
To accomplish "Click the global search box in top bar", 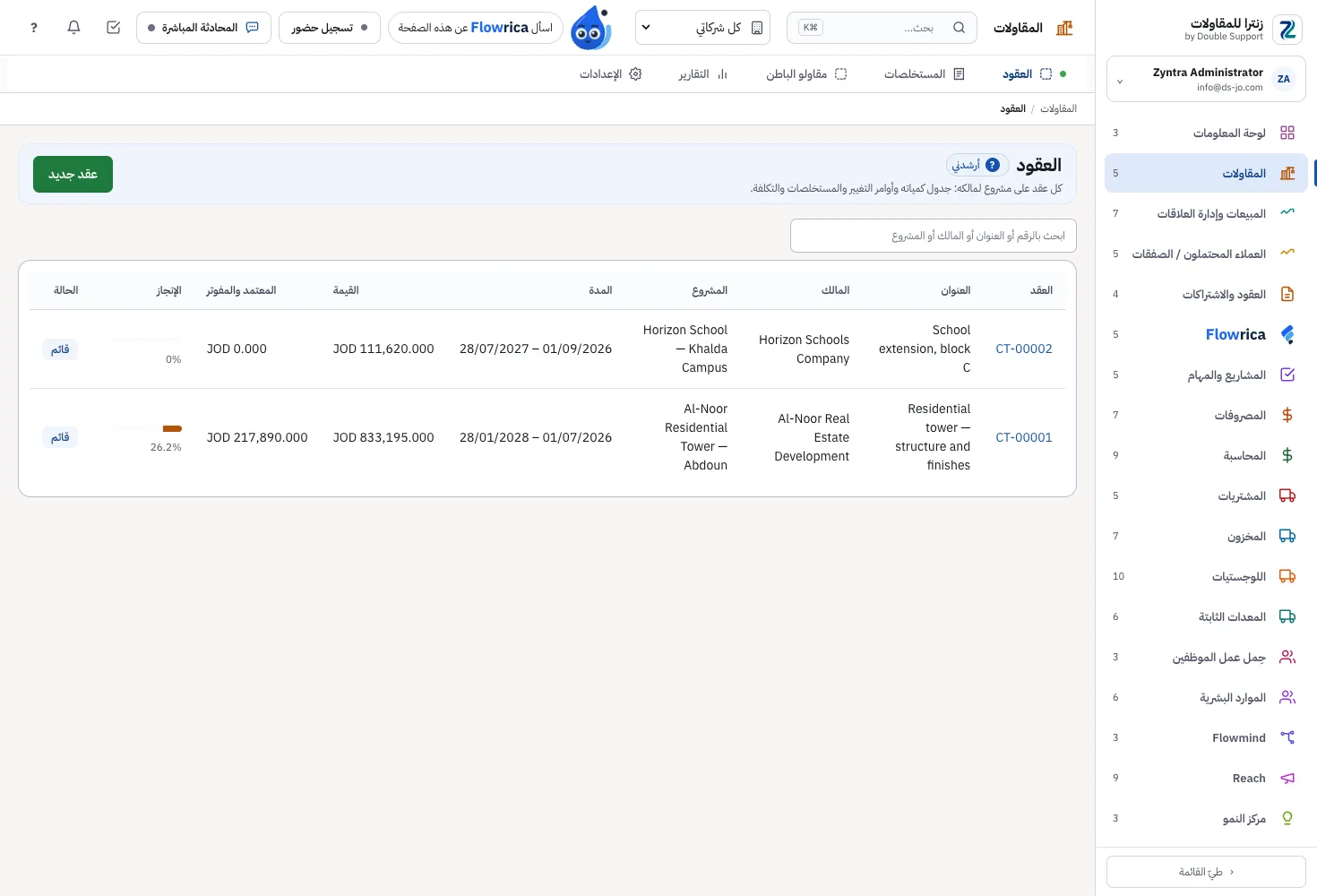I will tap(882, 28).
